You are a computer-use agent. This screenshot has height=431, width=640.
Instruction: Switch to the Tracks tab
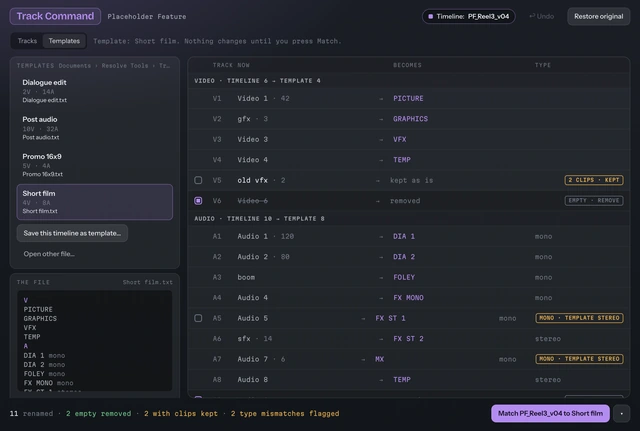[x=27, y=41]
